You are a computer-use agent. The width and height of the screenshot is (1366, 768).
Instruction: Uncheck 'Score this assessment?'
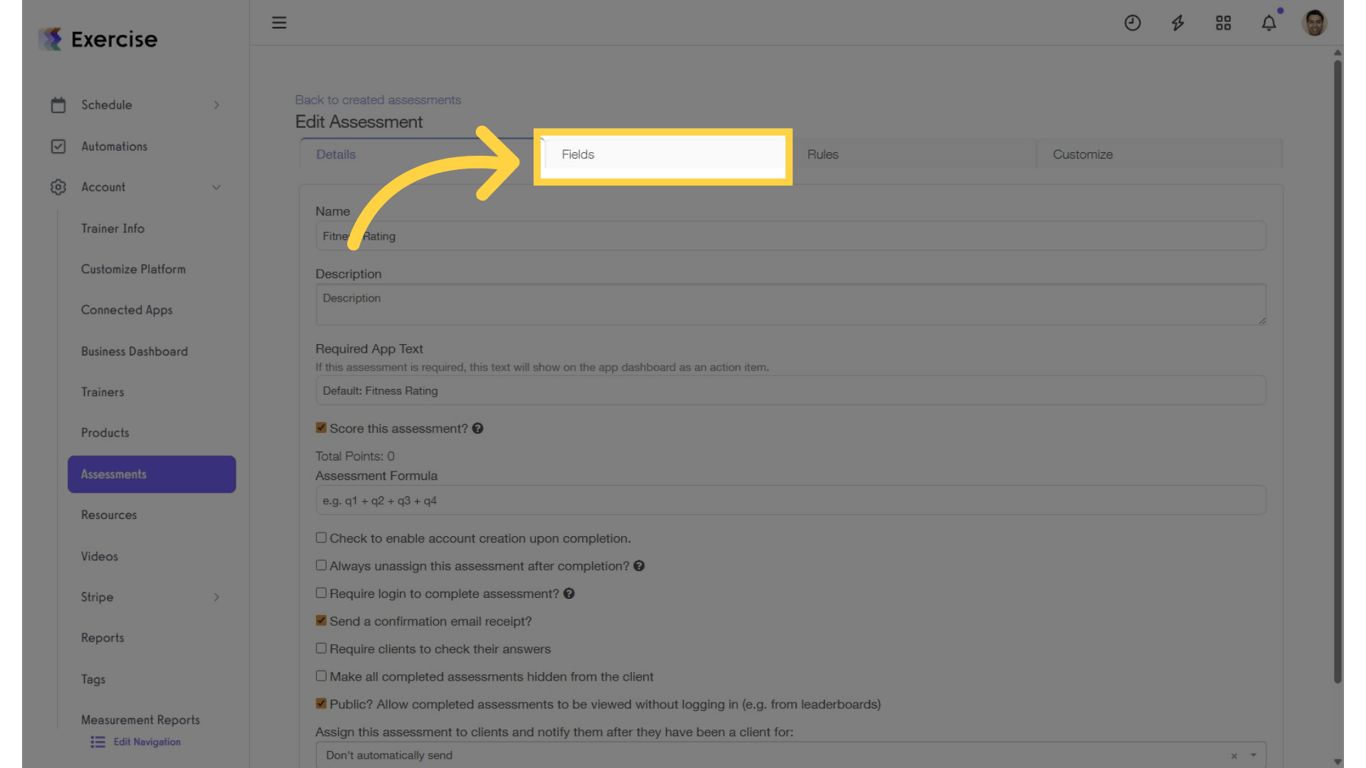[x=321, y=427]
